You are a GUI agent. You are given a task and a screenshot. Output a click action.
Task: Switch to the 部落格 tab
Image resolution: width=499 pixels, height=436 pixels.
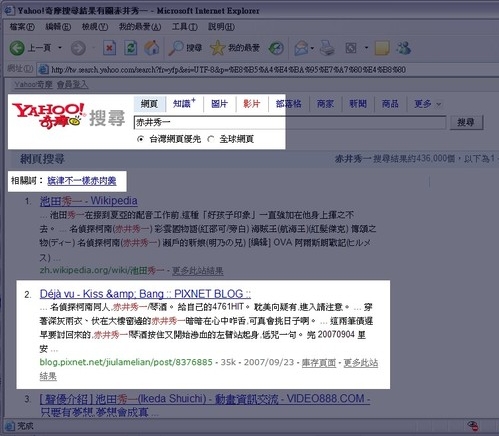coord(289,104)
